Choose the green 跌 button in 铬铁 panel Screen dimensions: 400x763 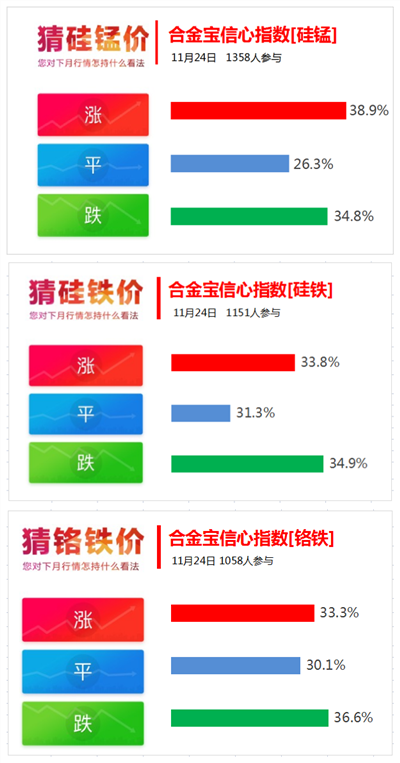tap(83, 723)
